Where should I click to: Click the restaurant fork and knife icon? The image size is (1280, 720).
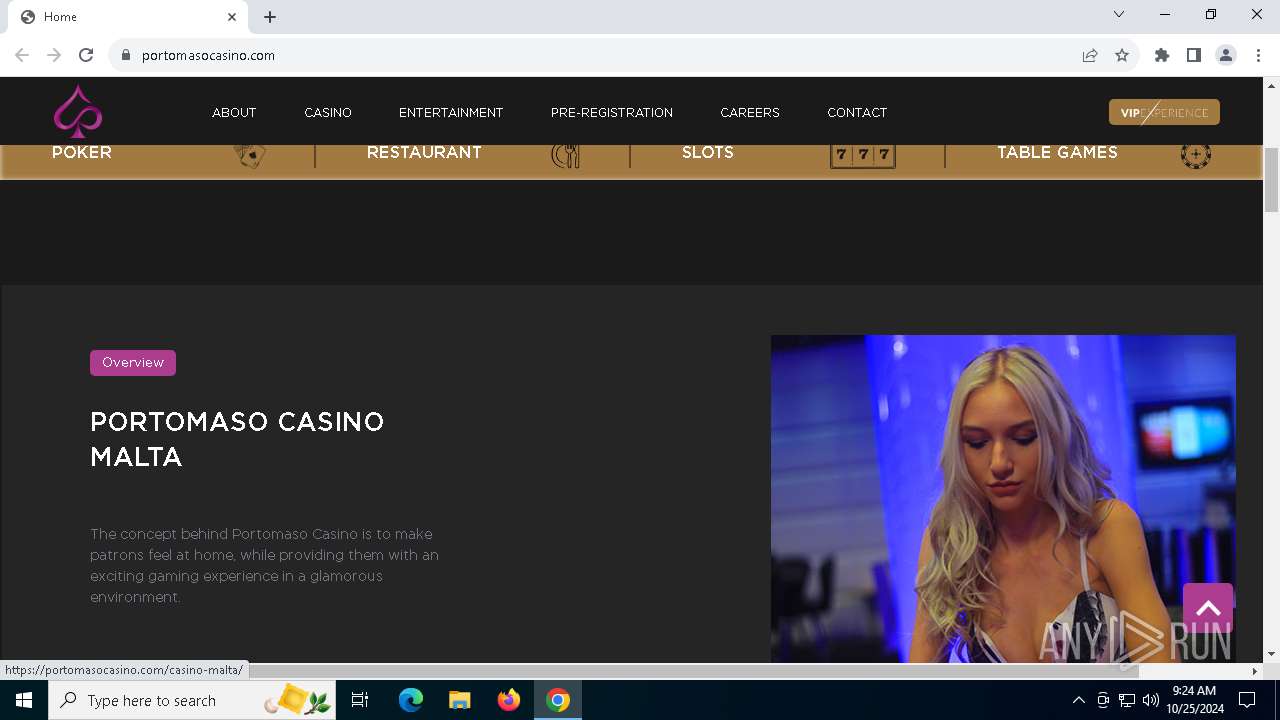point(565,155)
